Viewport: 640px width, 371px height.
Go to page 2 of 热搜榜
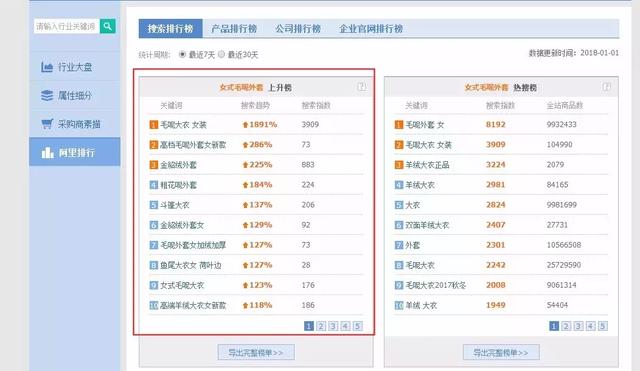[566, 326]
